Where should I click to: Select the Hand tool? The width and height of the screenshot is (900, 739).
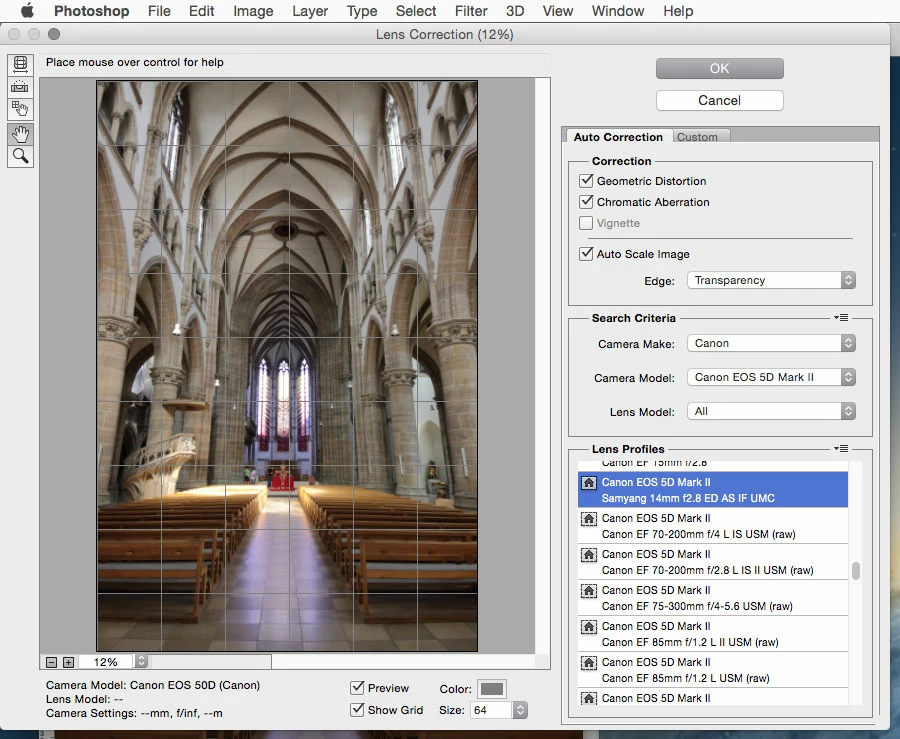click(x=20, y=134)
